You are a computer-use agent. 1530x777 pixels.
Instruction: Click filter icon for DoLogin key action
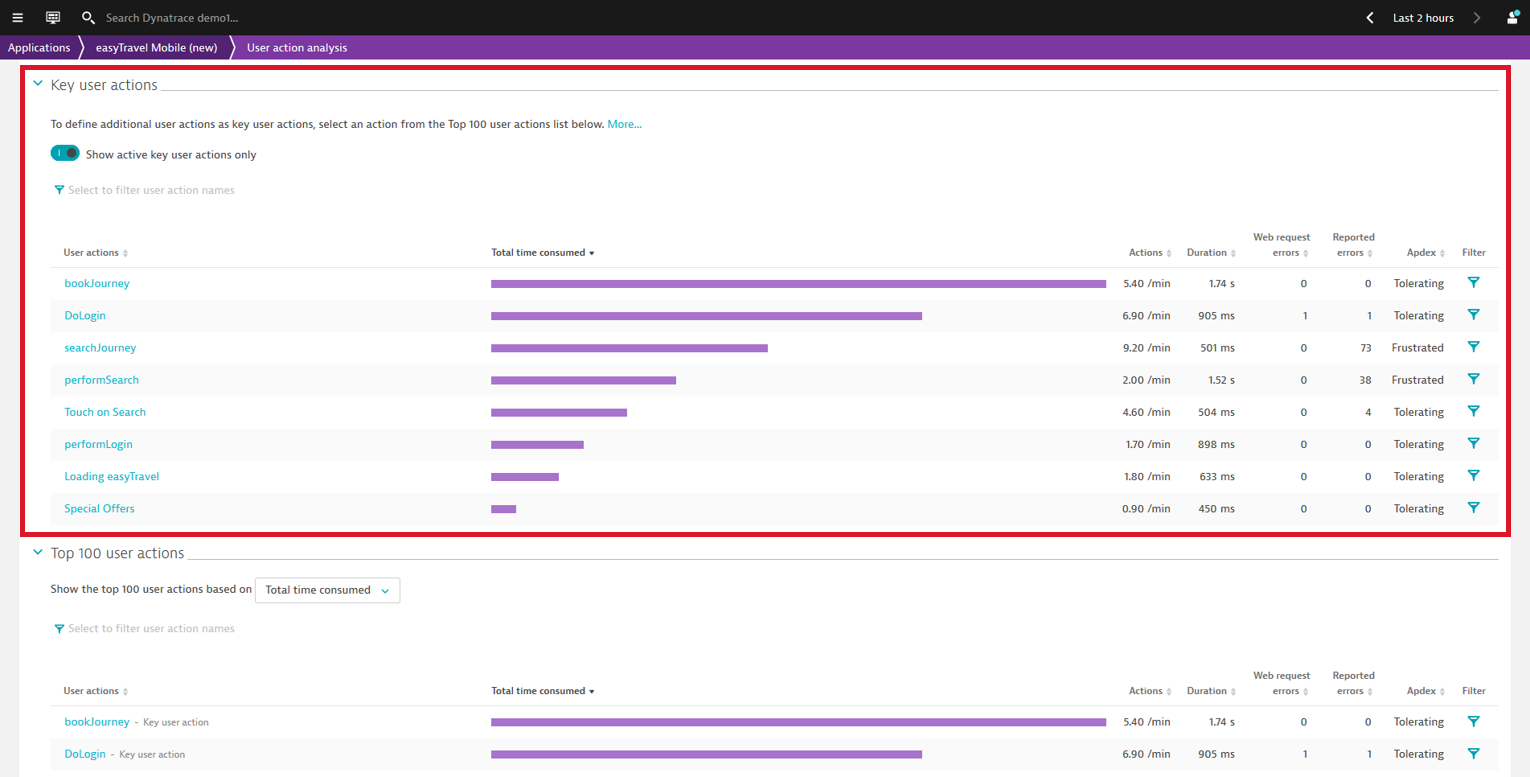coord(1473,315)
